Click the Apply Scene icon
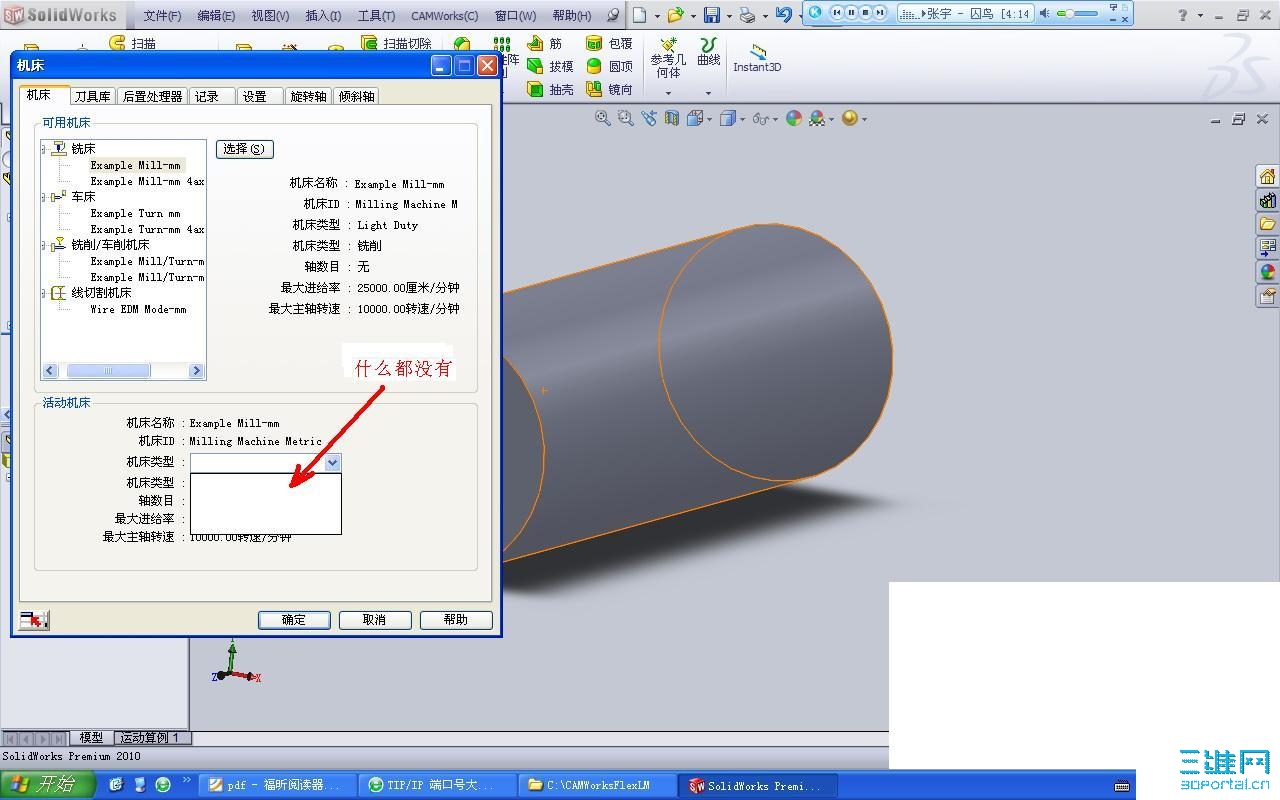This screenshot has height=800, width=1280. coord(817,118)
